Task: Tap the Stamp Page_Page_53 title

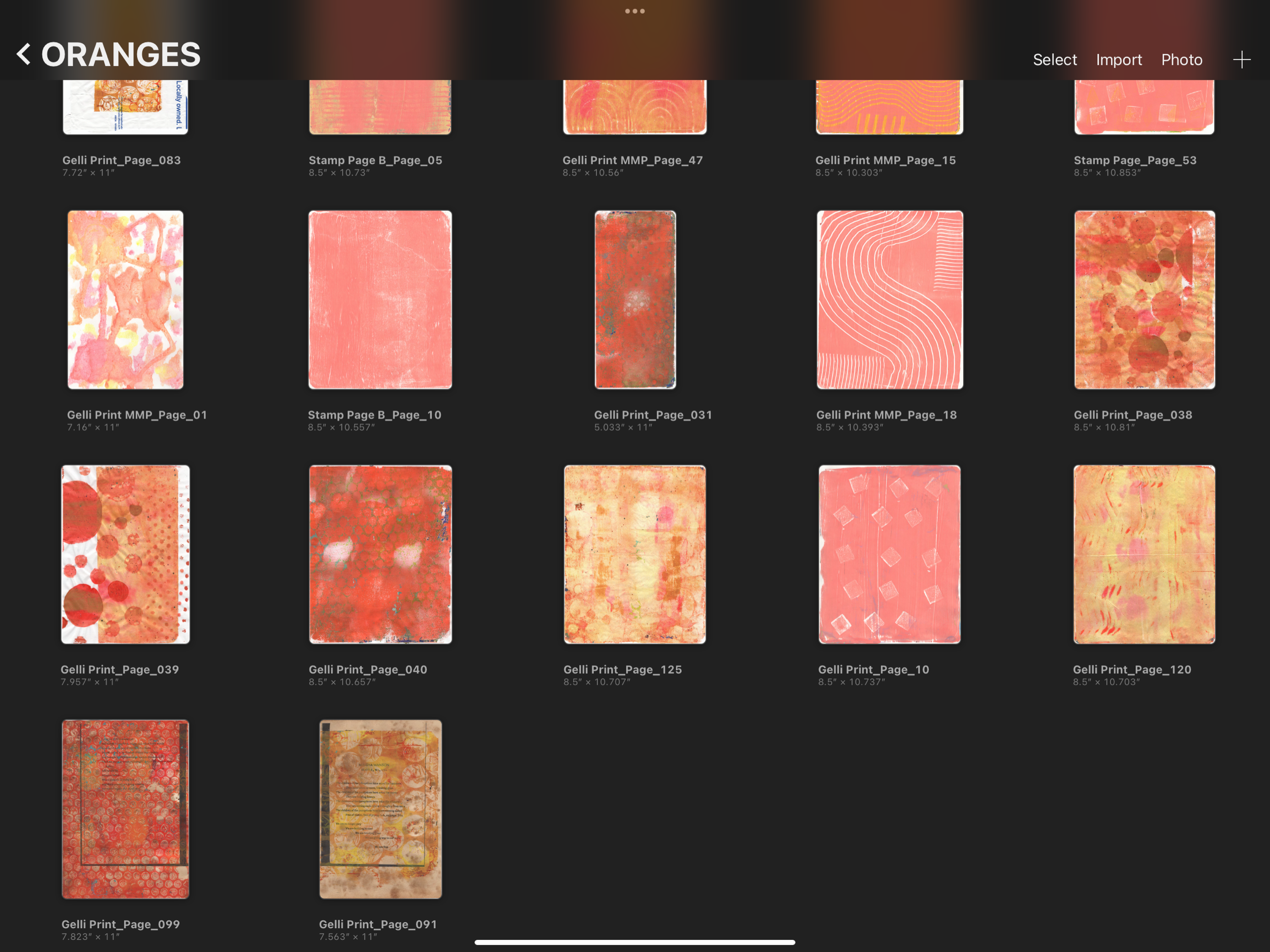Action: coord(1136,160)
